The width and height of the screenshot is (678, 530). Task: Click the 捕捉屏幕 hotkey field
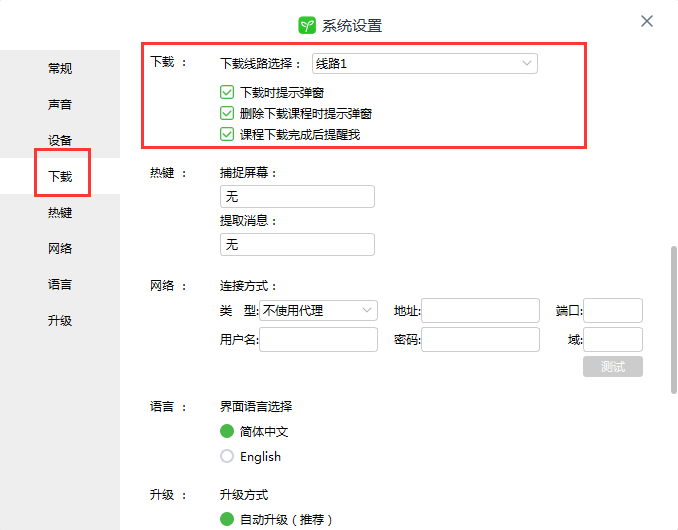click(297, 197)
